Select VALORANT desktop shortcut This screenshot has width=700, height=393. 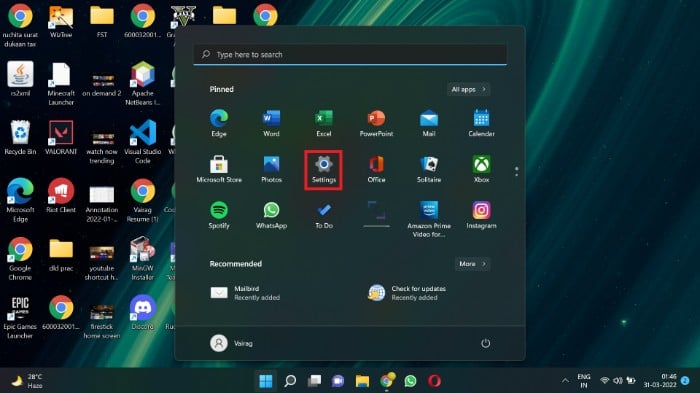click(x=61, y=138)
